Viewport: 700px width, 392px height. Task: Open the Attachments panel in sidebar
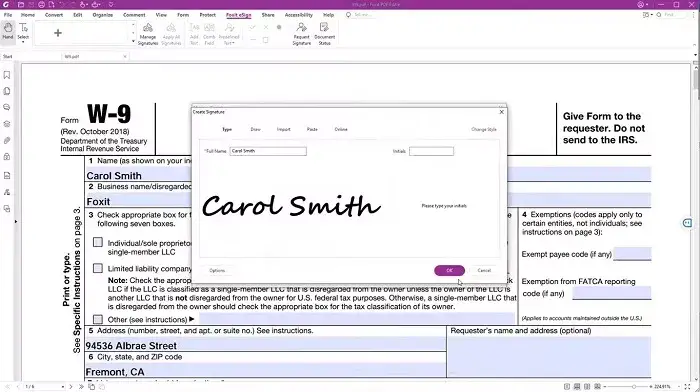[7, 140]
